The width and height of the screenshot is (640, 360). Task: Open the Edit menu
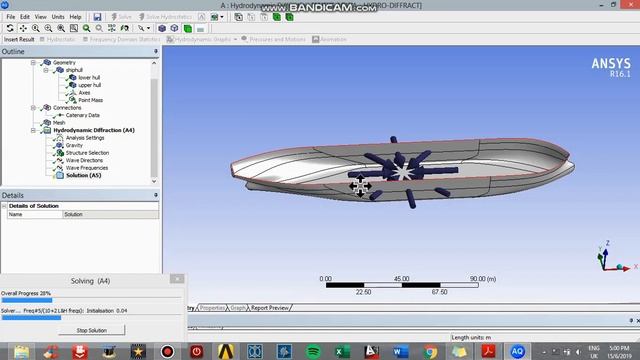coord(25,17)
